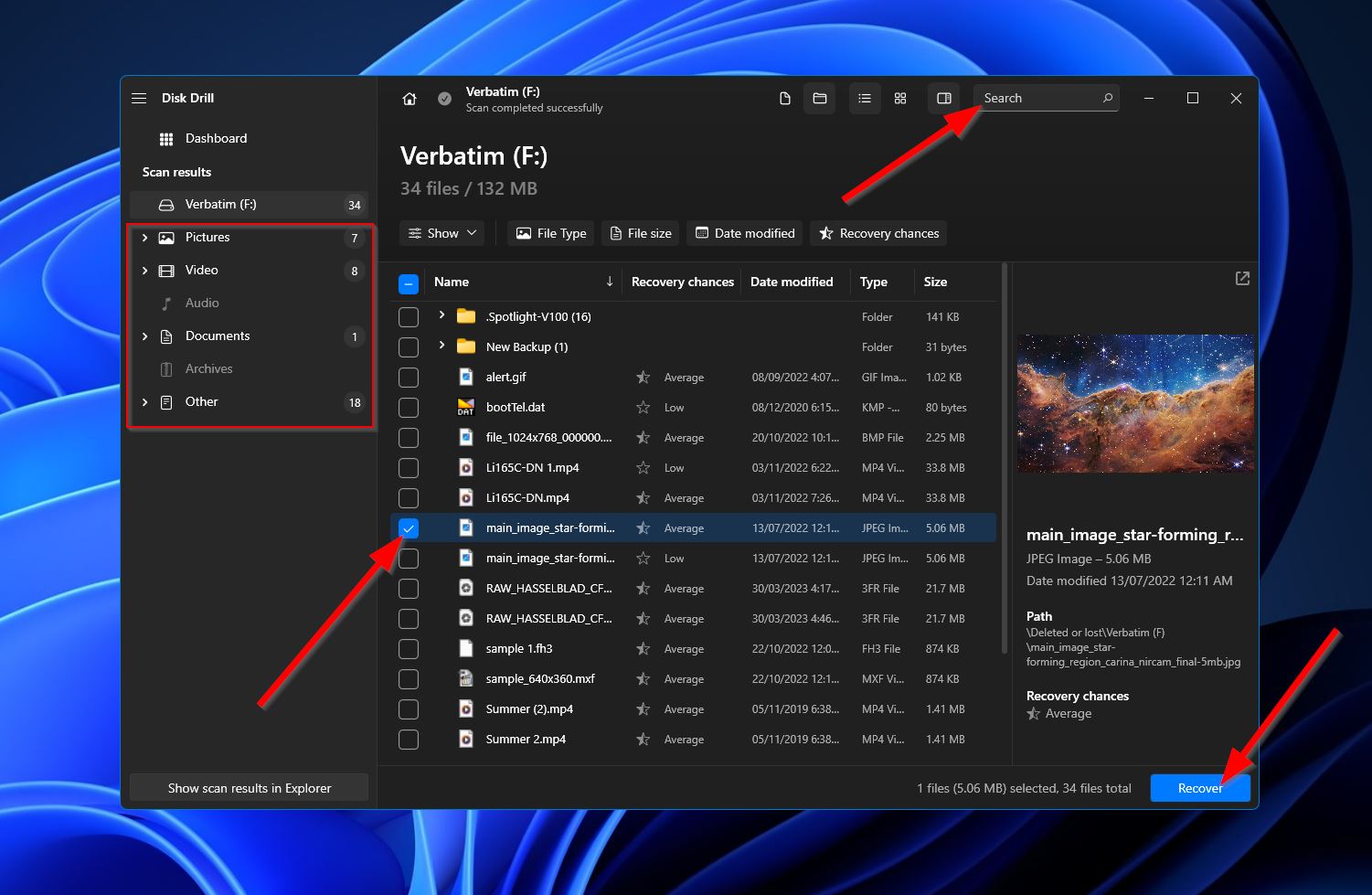
Task: Expand the Pictures category
Action: pyautogui.click(x=144, y=238)
